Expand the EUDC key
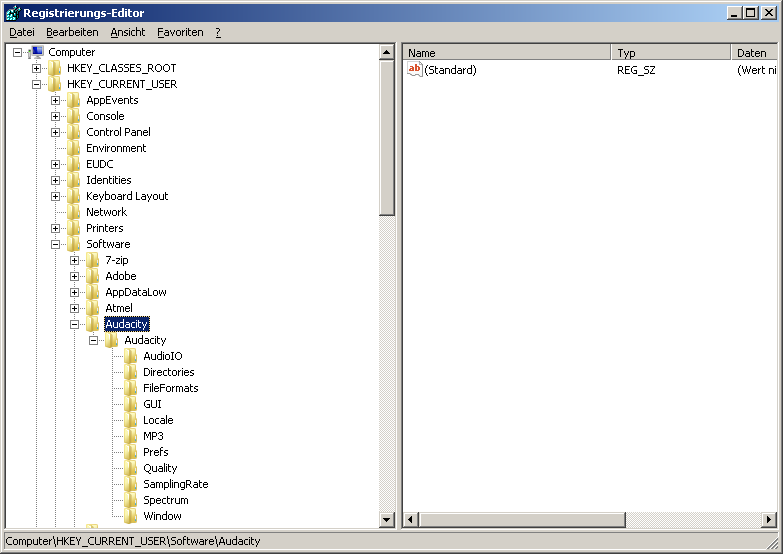Viewport: 783px width, 554px height. (x=55, y=164)
